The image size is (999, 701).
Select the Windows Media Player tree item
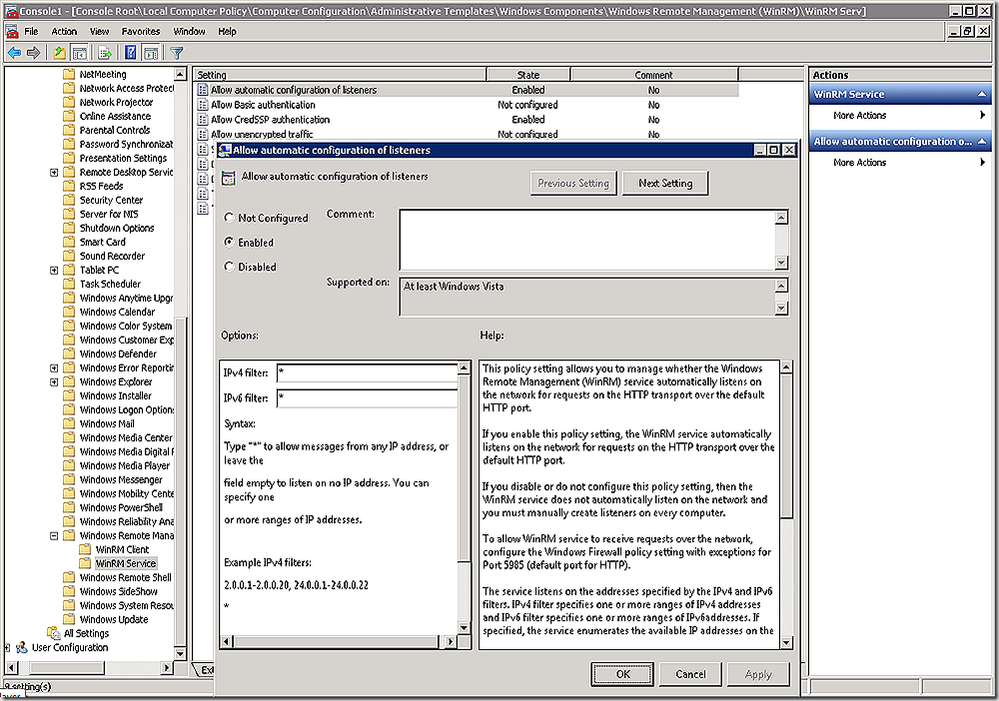coord(125,466)
